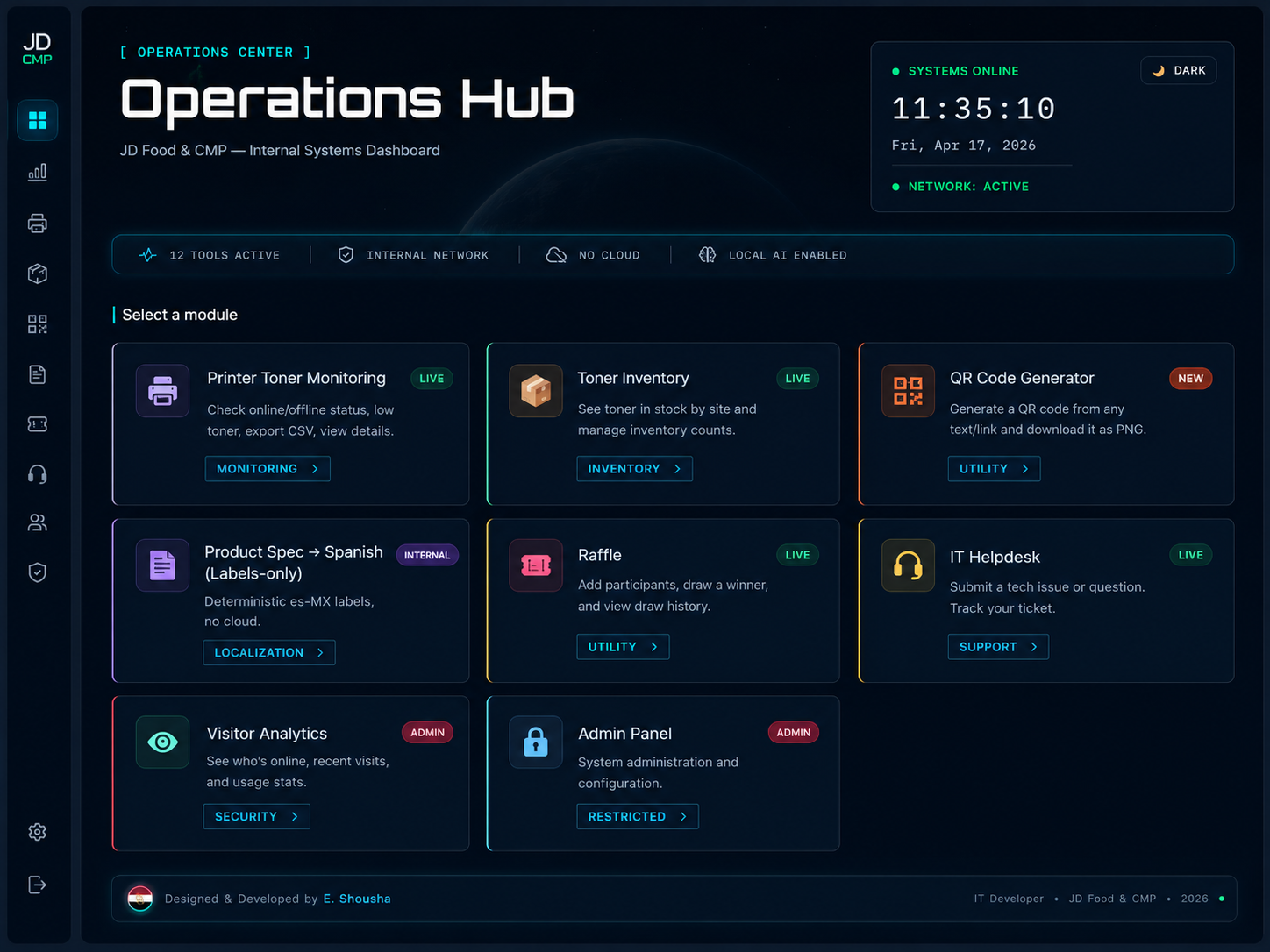The width and height of the screenshot is (1270, 952).
Task: Click the Product Spec document card icon
Action: tap(162, 565)
